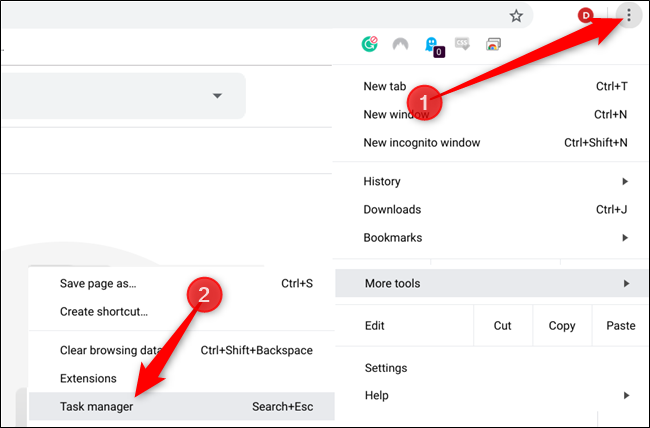The width and height of the screenshot is (650, 428).
Task: Click the Bookmarks submenu arrow
Action: (x=625, y=238)
